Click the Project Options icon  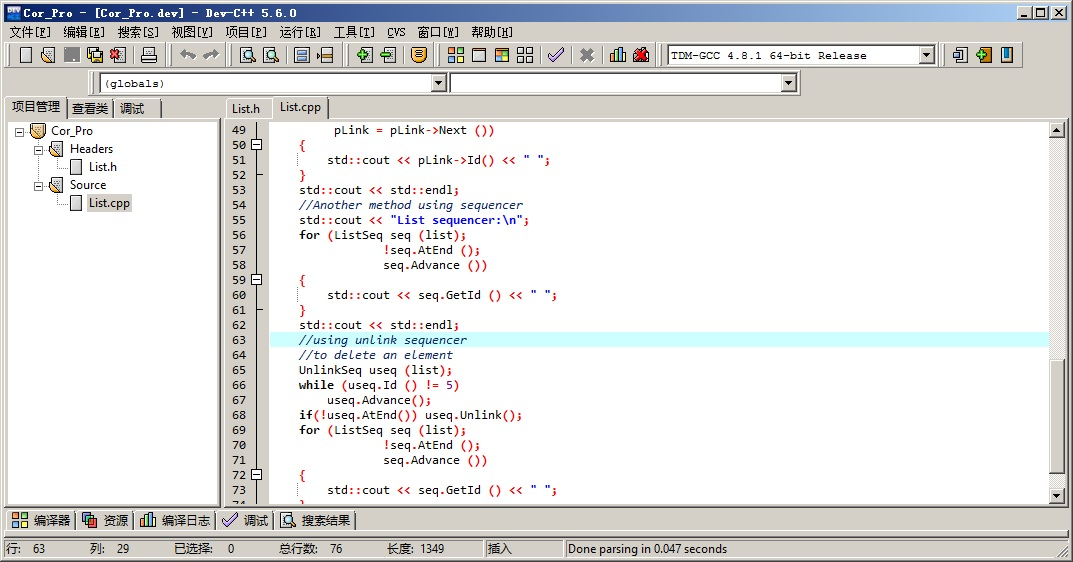(x=419, y=55)
